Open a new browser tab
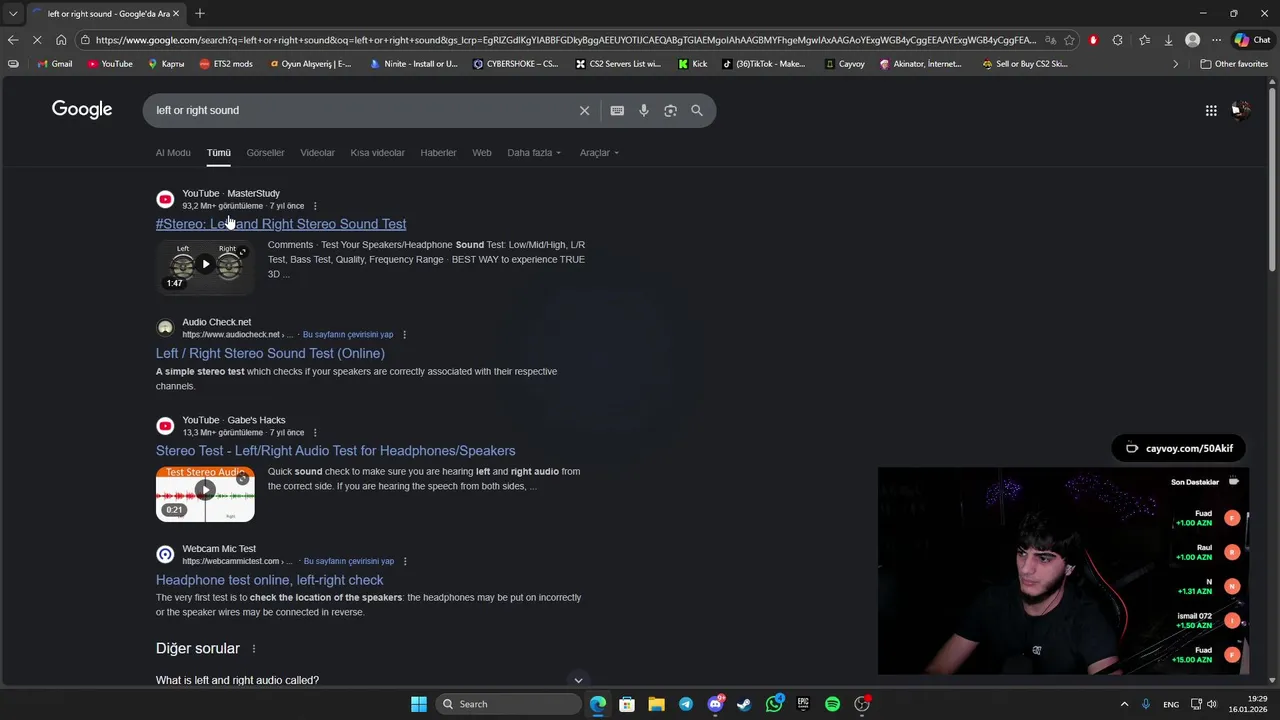 (200, 13)
